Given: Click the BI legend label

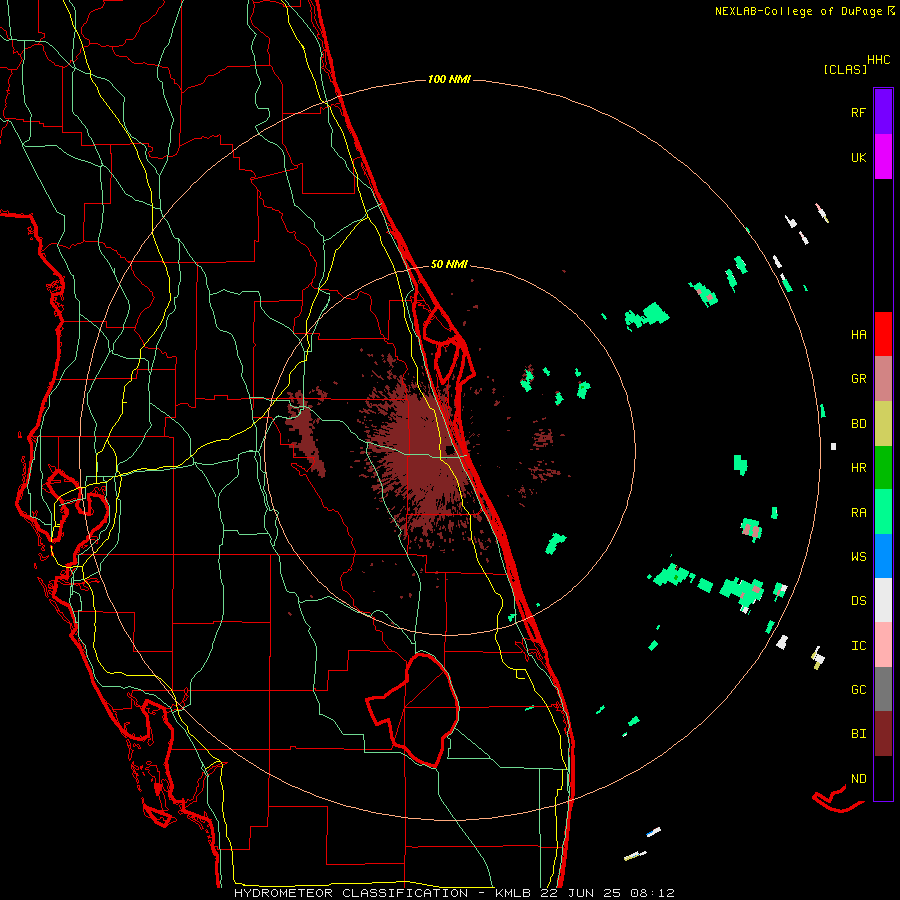Looking at the screenshot, I should (x=858, y=734).
